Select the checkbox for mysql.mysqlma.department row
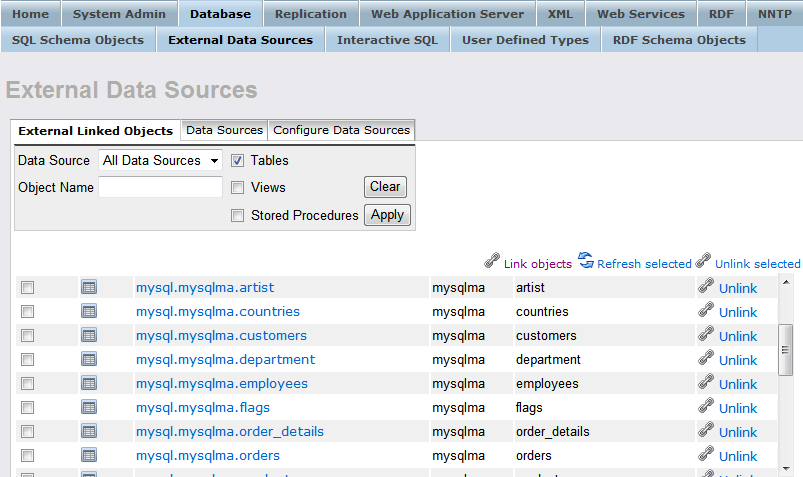 [28, 360]
